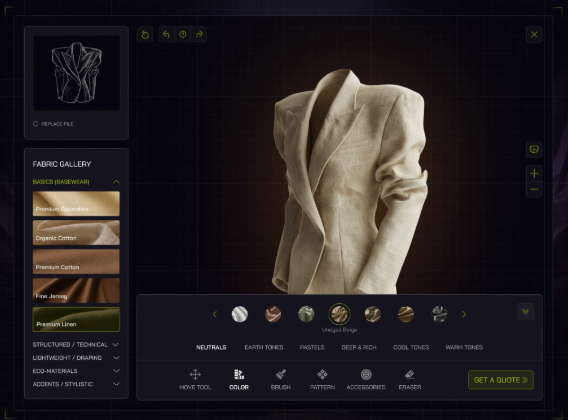Pick the olive green color swatch
Screen dimensions: 568x420
[x=306, y=314]
